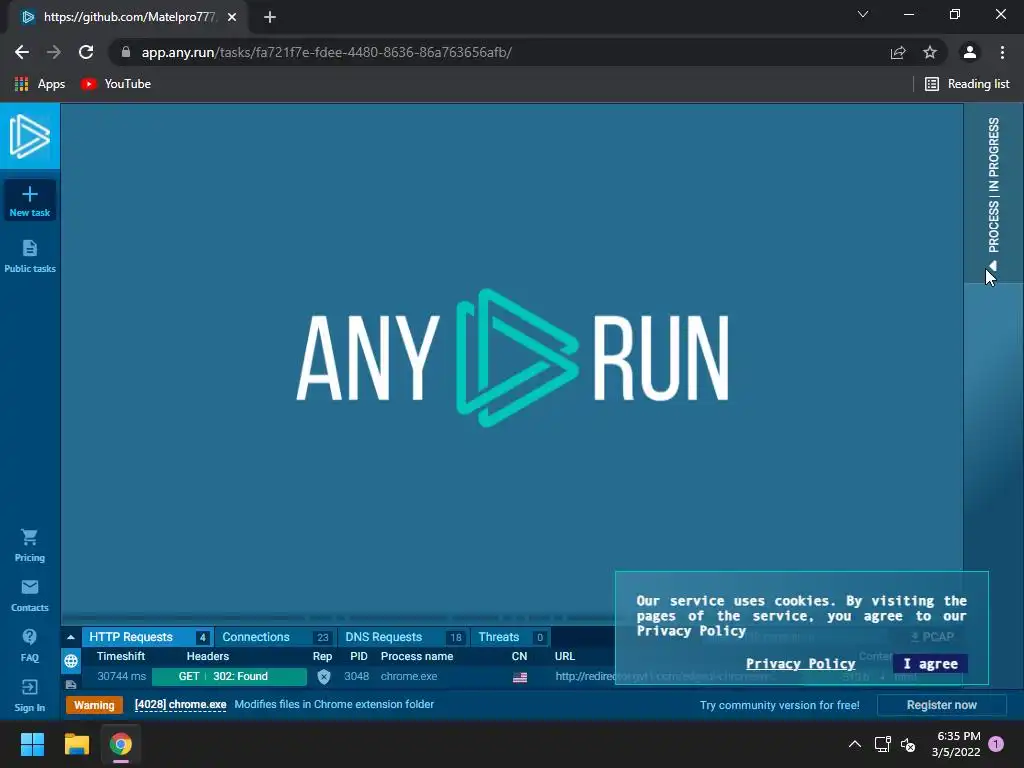Select the files icon below the globe
The height and width of the screenshot is (768, 1024).
pyautogui.click(x=71, y=684)
